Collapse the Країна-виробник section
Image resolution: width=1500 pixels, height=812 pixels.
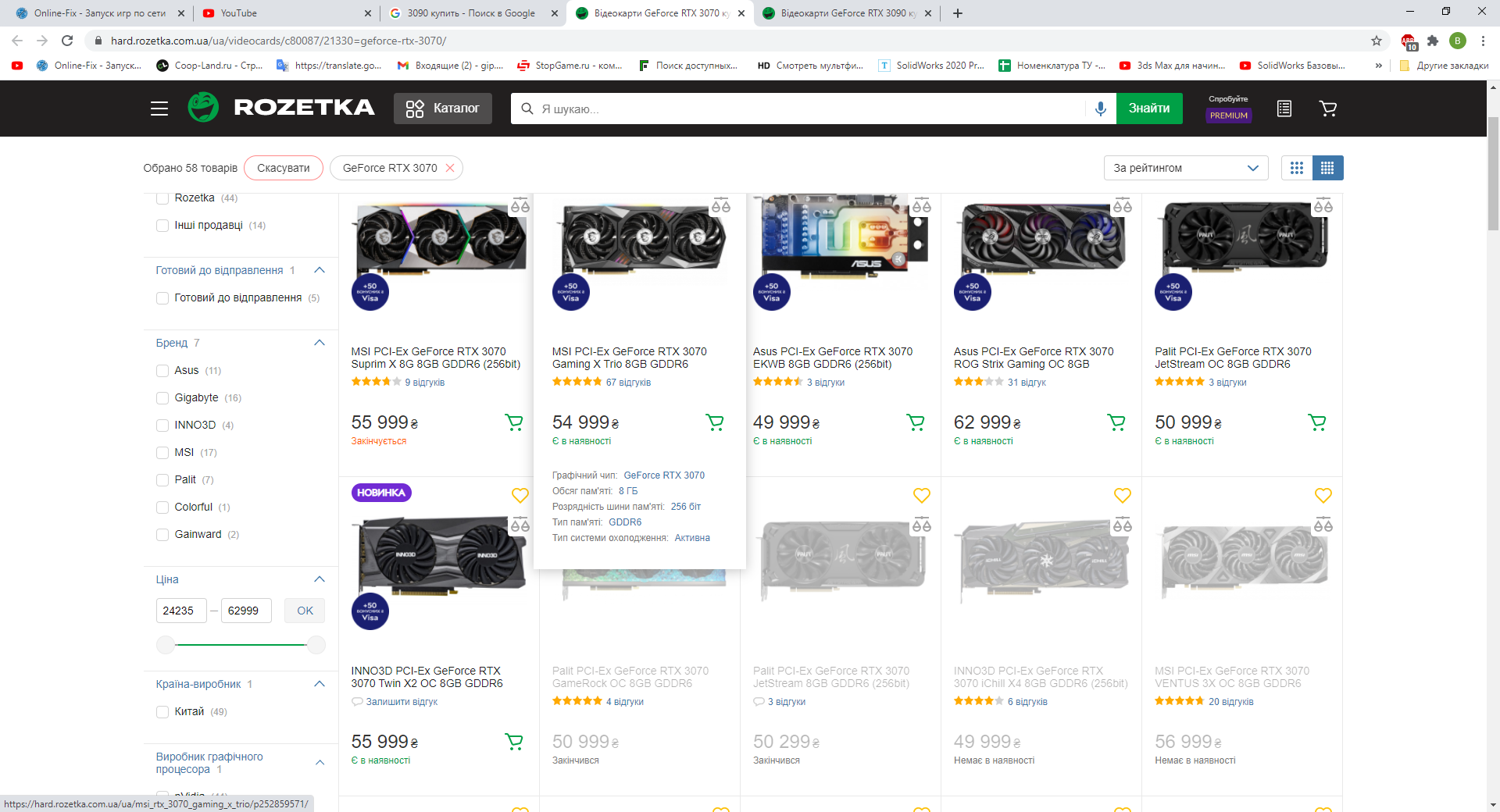(x=320, y=684)
